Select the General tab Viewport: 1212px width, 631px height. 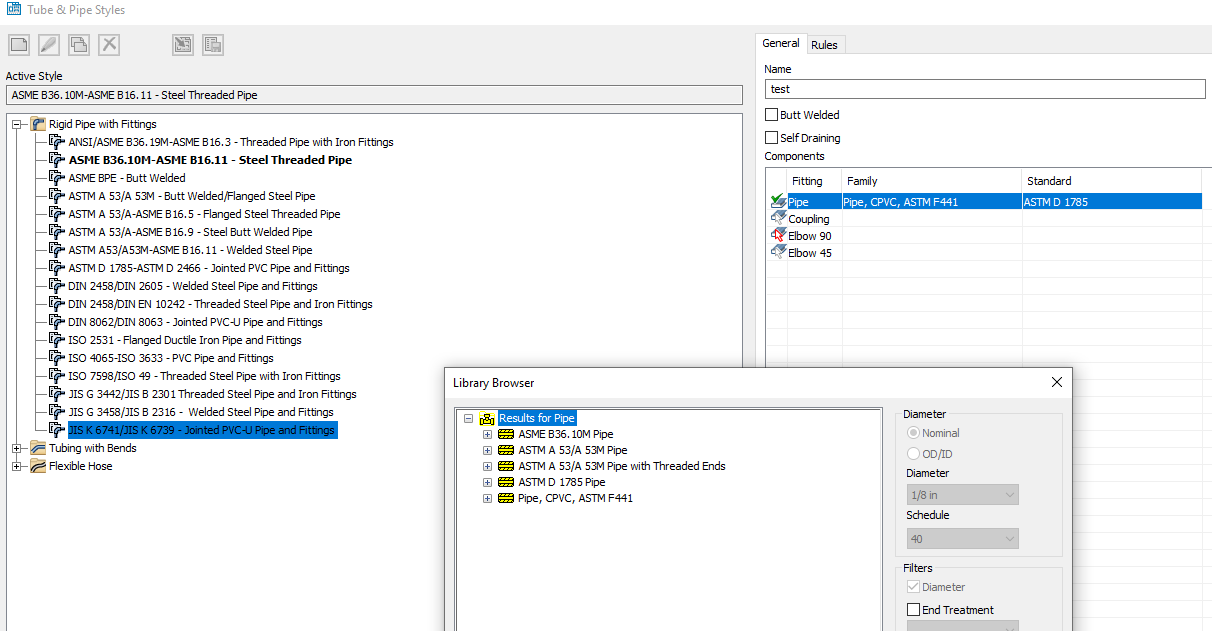(781, 44)
